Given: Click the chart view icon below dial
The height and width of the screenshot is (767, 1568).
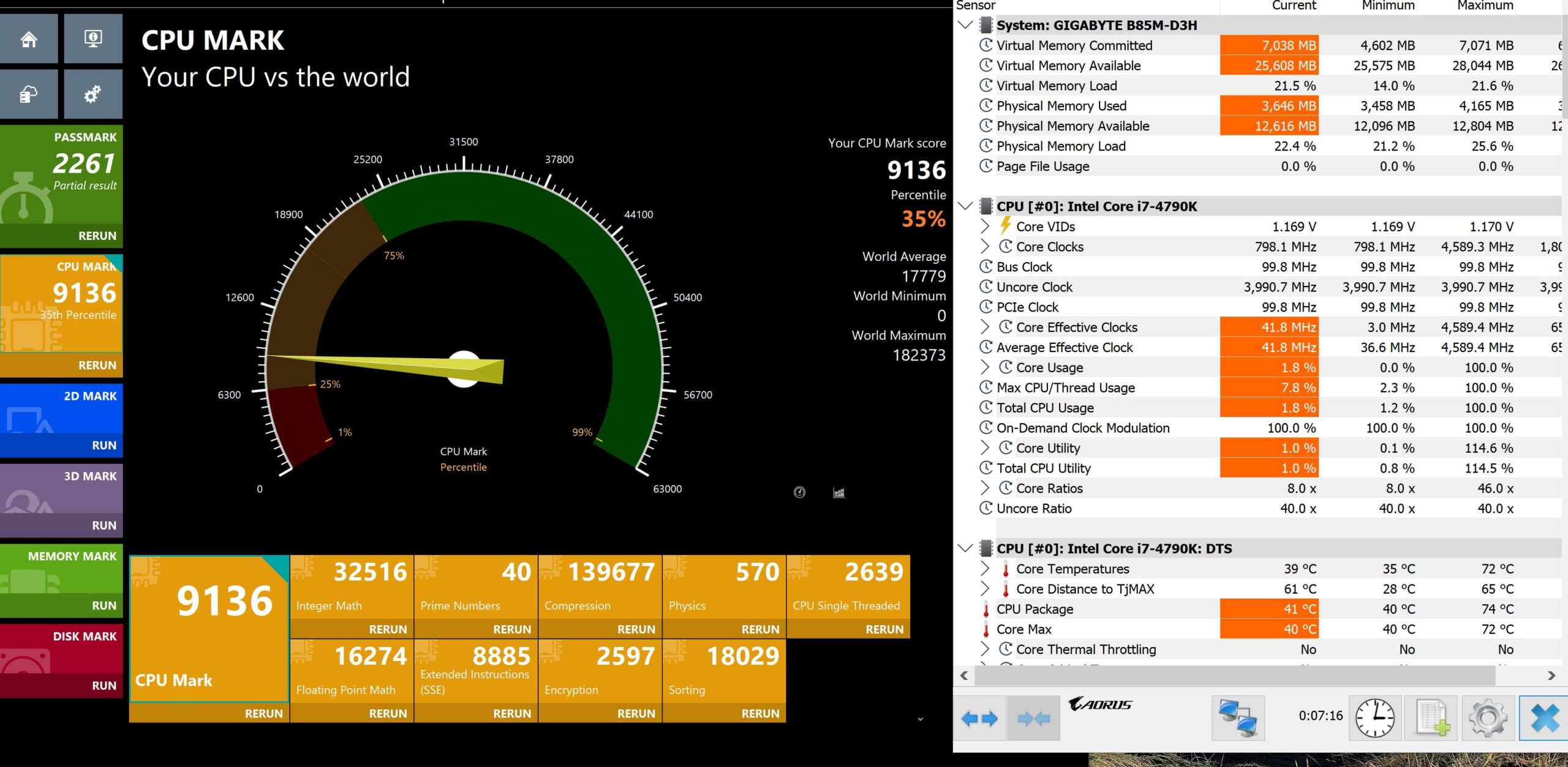Looking at the screenshot, I should tap(839, 492).
